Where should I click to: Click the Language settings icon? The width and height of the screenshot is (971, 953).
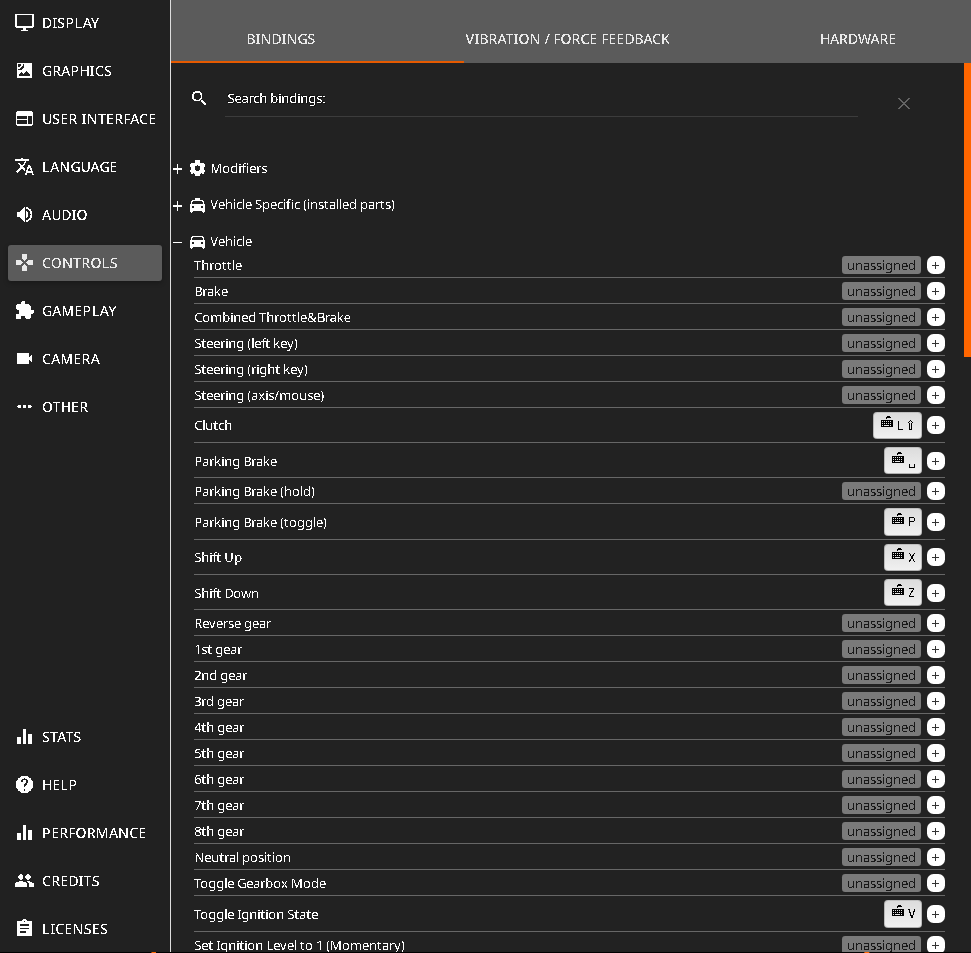coord(25,167)
